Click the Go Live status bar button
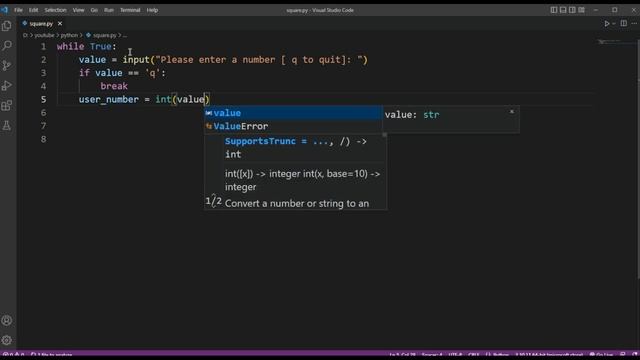 pos(601,355)
